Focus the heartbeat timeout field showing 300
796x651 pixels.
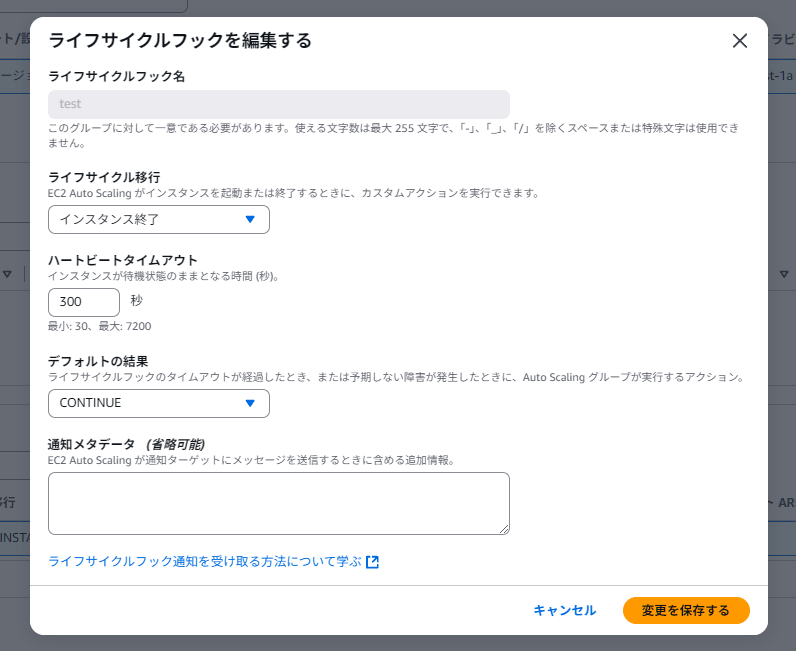(x=84, y=302)
